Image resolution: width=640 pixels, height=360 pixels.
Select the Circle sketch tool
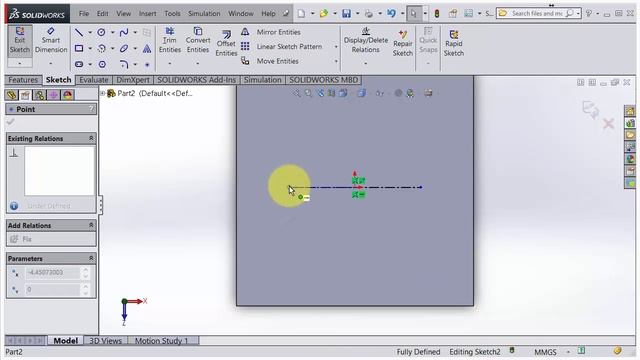(101, 32)
